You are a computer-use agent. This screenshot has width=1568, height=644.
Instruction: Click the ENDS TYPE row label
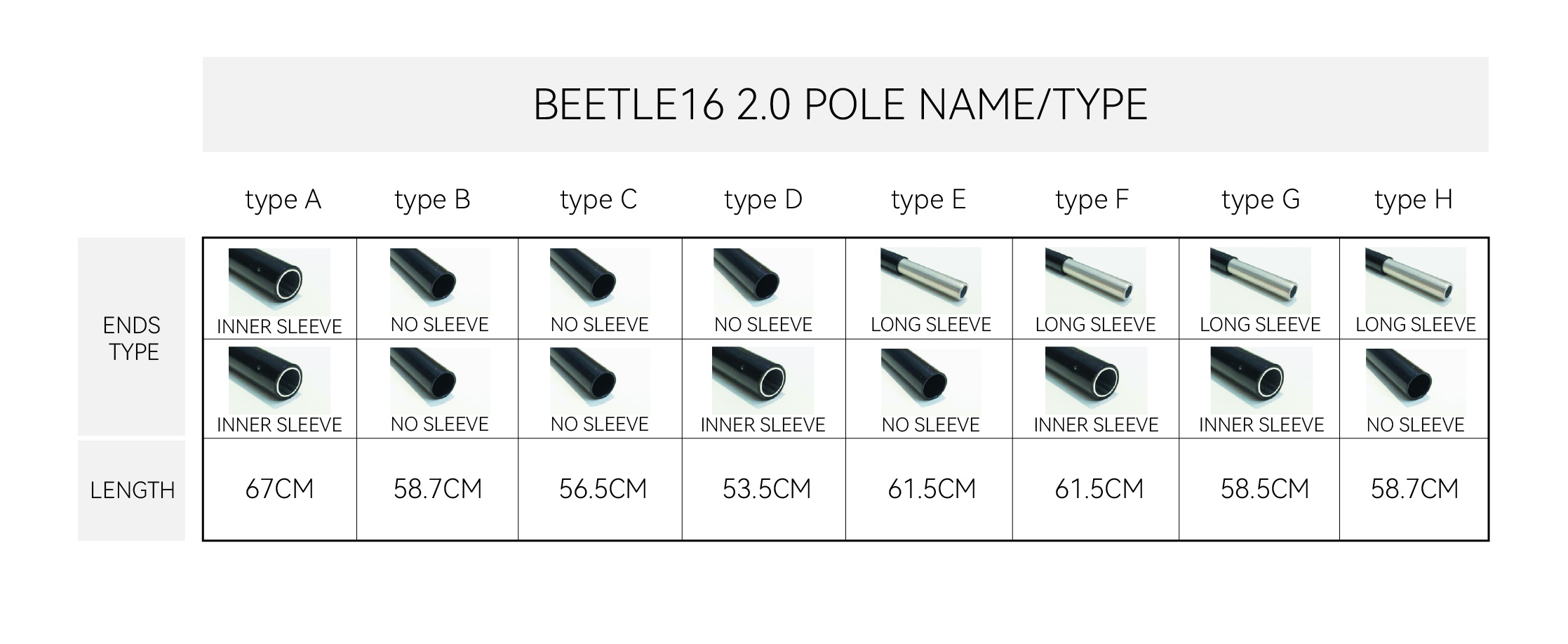pos(132,337)
